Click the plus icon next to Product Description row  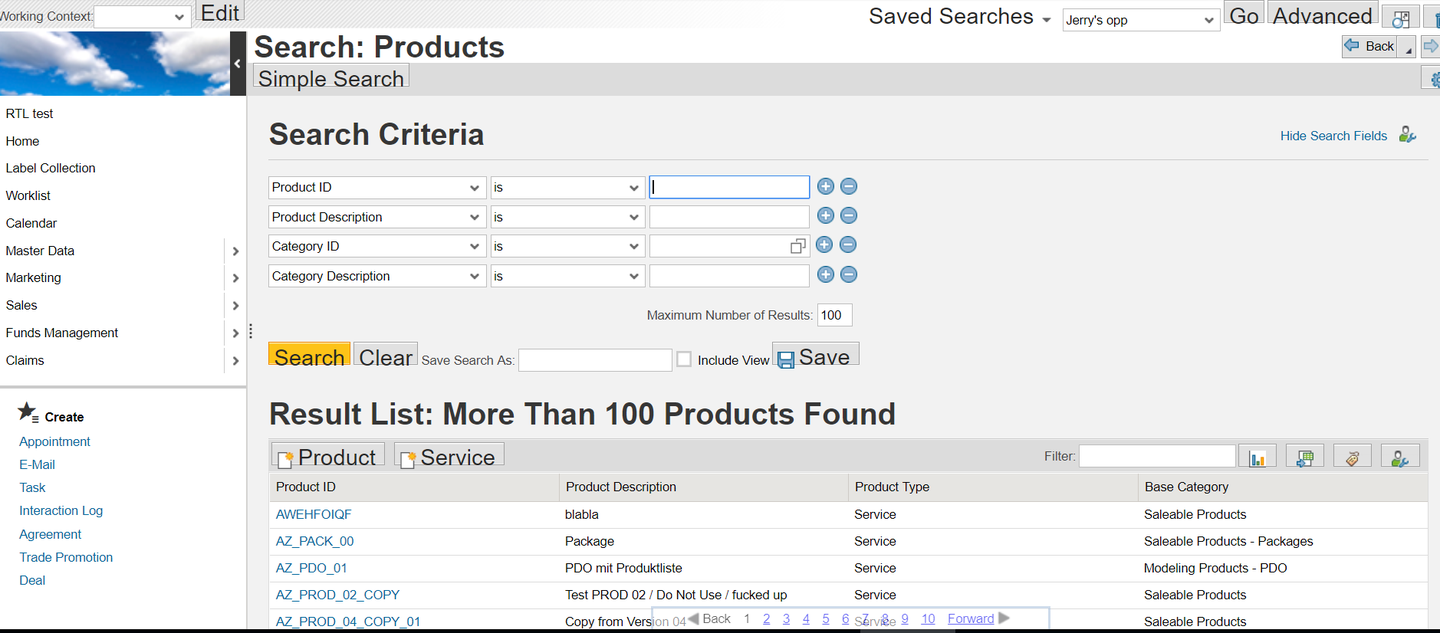pos(824,215)
